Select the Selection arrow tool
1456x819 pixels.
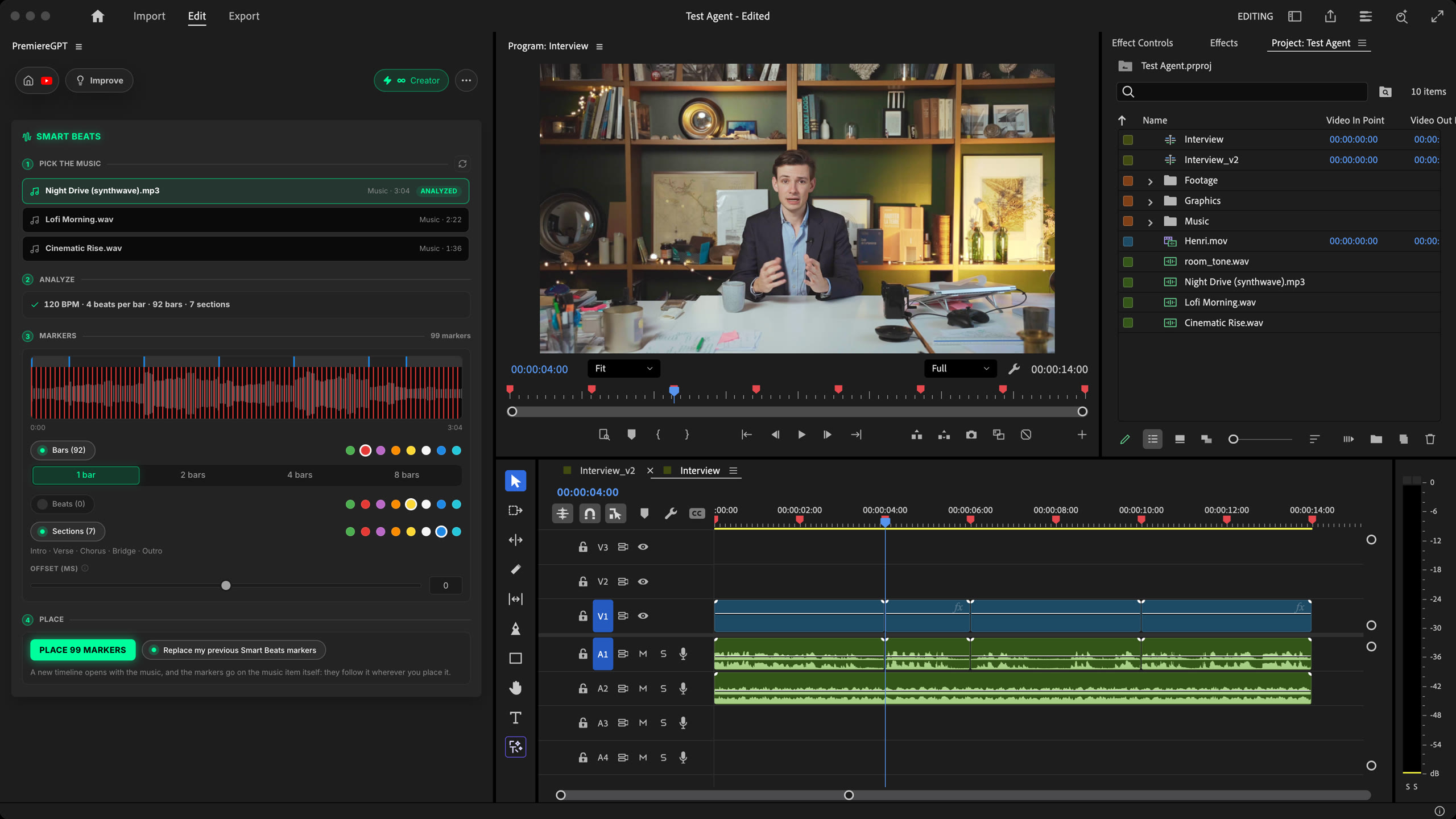pyautogui.click(x=515, y=481)
